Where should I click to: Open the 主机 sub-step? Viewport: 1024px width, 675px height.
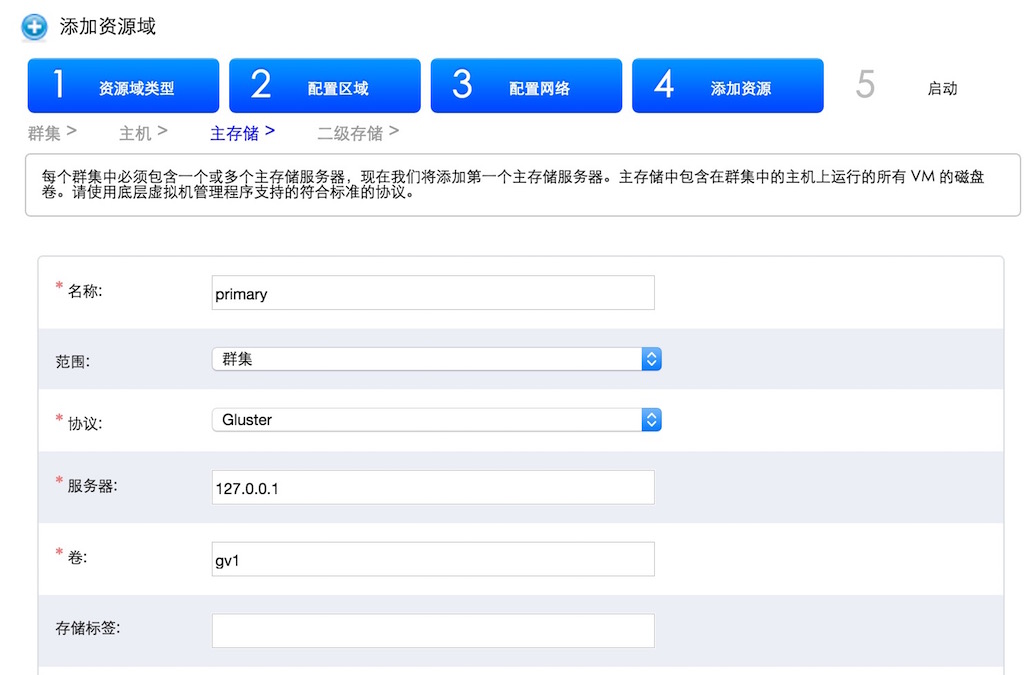[143, 133]
